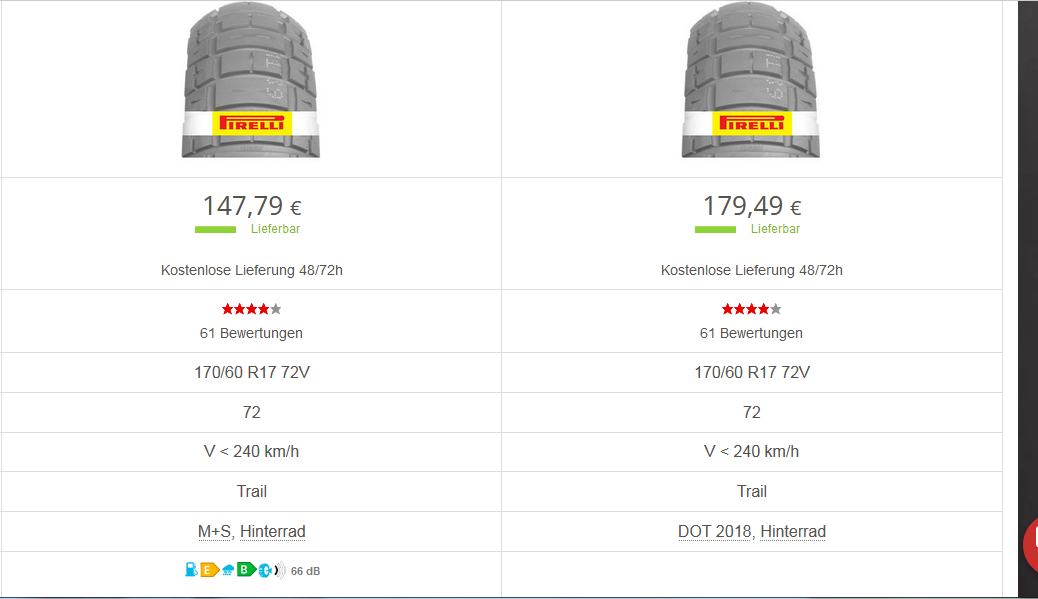Select the 179,49 € price
Image resolution: width=1038 pixels, height=599 pixels.
coord(751,206)
